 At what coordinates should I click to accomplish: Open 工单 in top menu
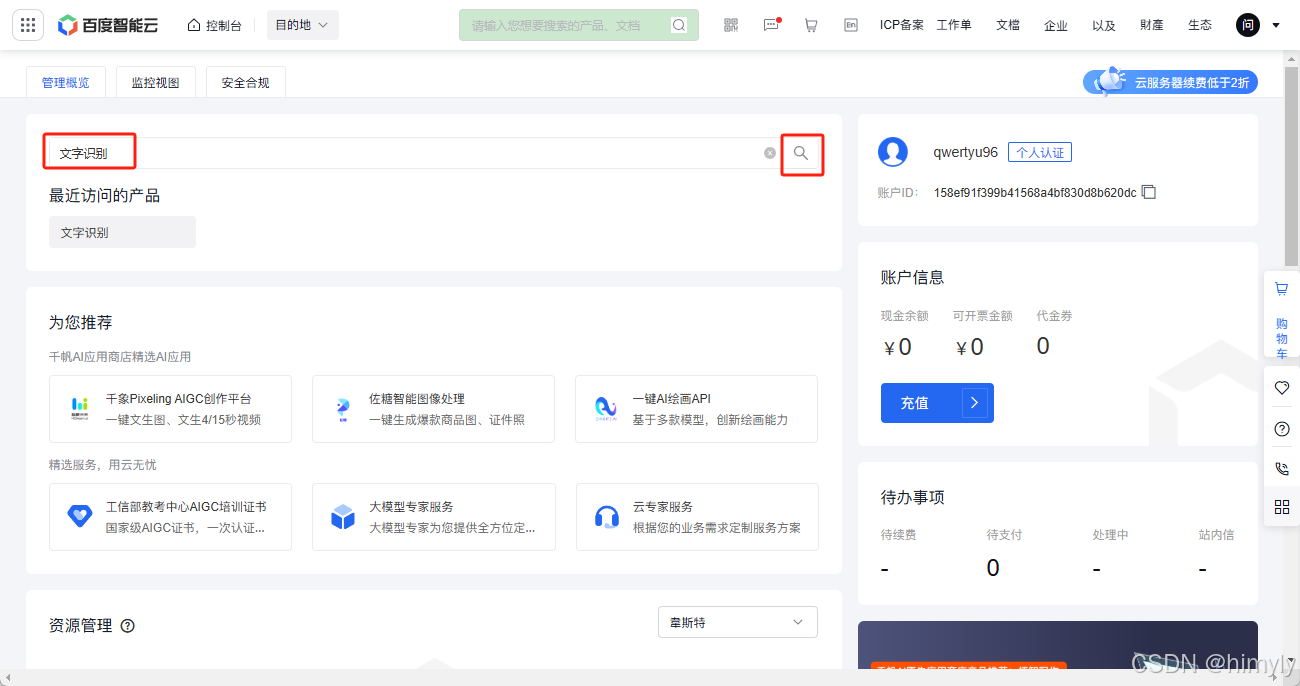[954, 25]
